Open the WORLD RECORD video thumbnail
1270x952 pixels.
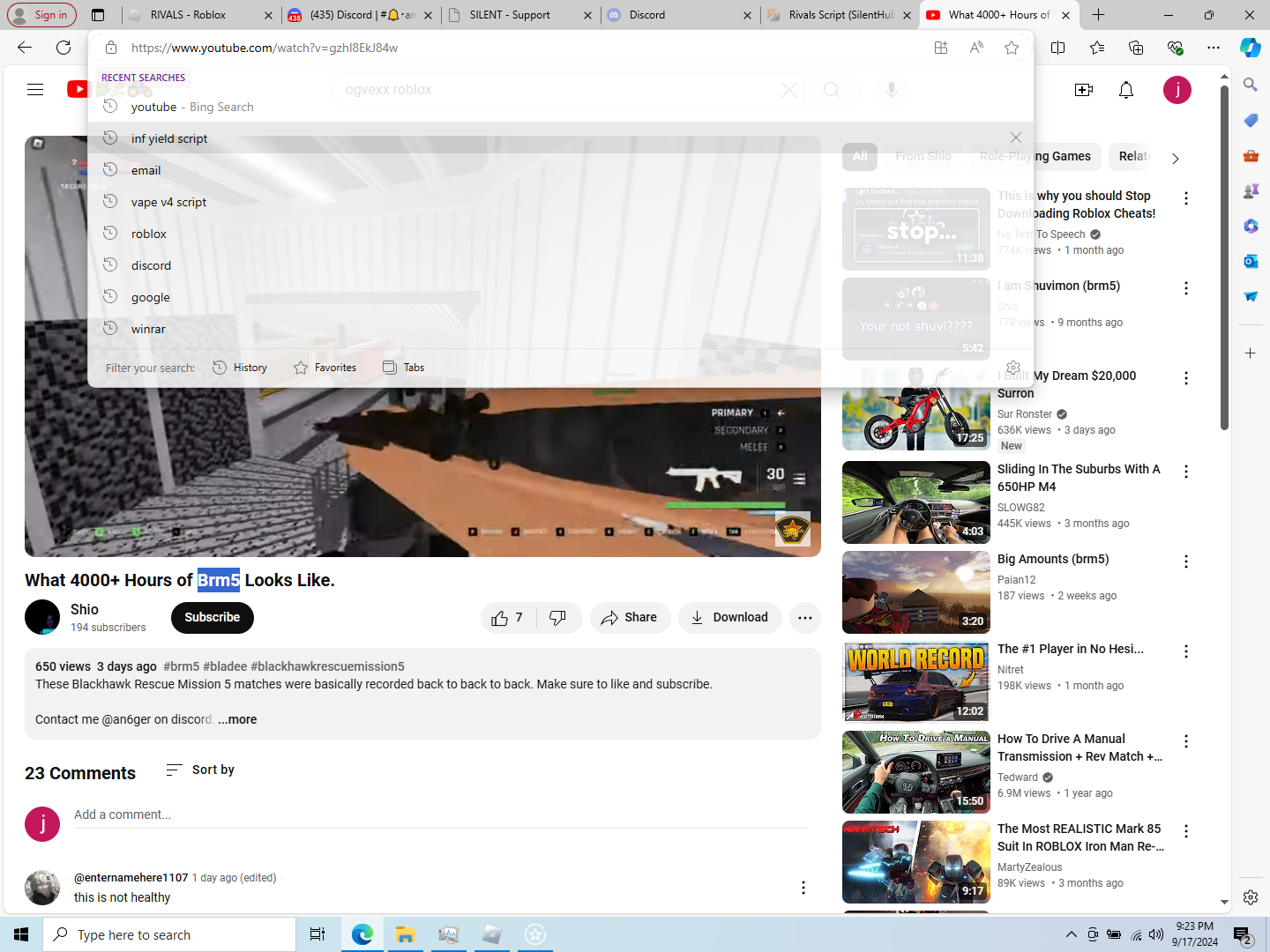(916, 682)
